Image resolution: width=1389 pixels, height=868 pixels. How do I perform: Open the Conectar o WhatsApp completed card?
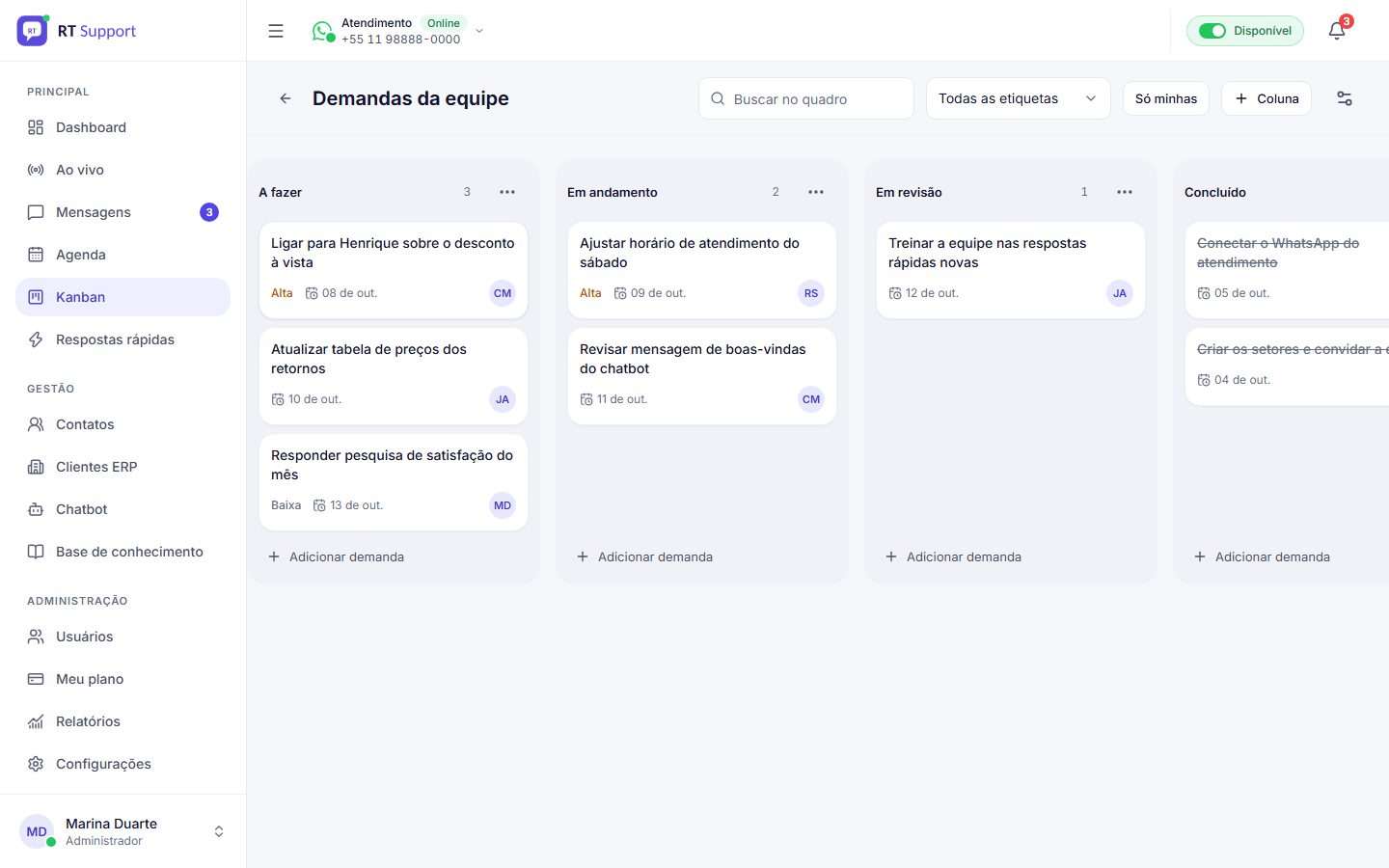click(x=1287, y=270)
